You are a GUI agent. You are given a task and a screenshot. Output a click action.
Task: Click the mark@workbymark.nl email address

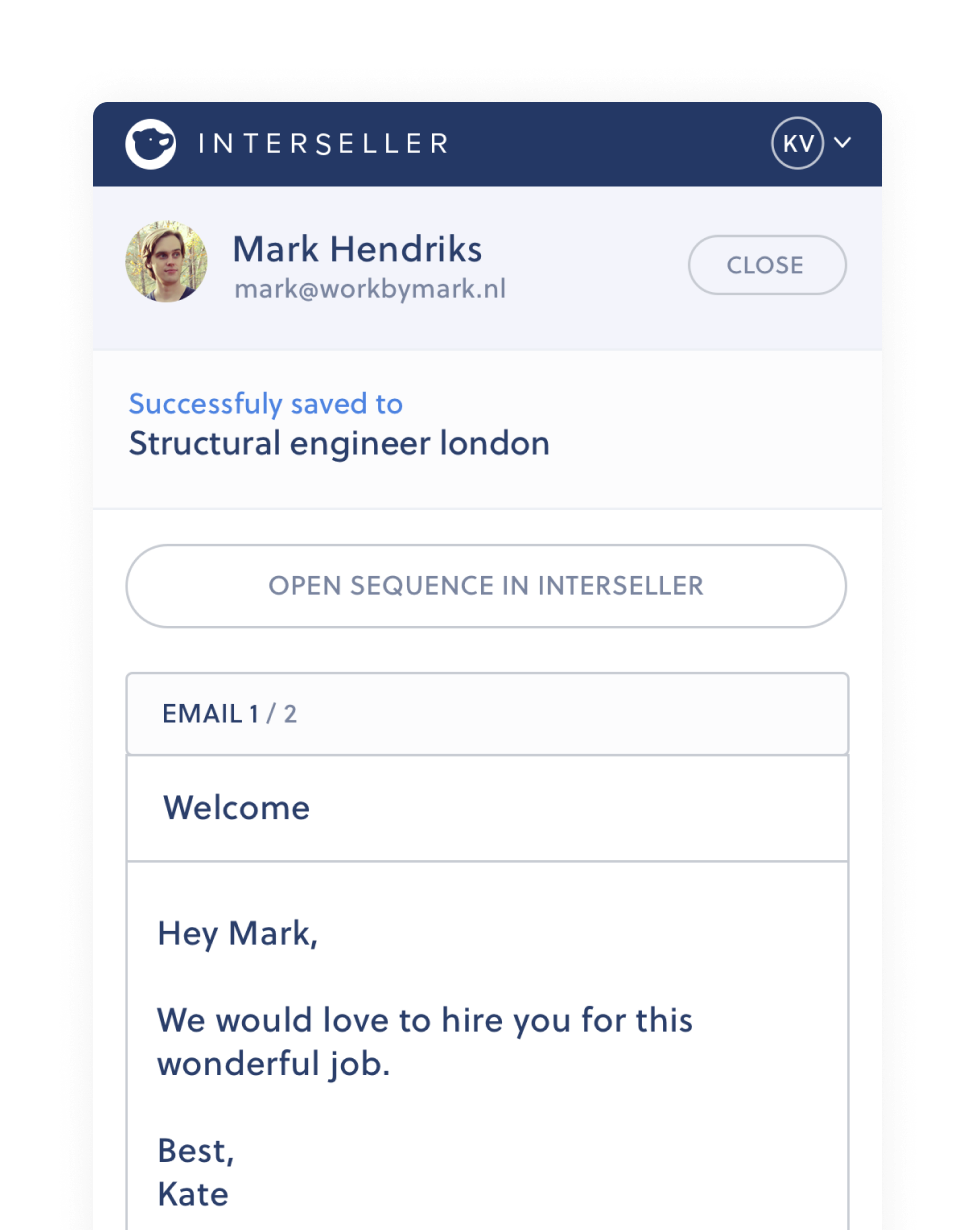pyautogui.click(x=370, y=290)
